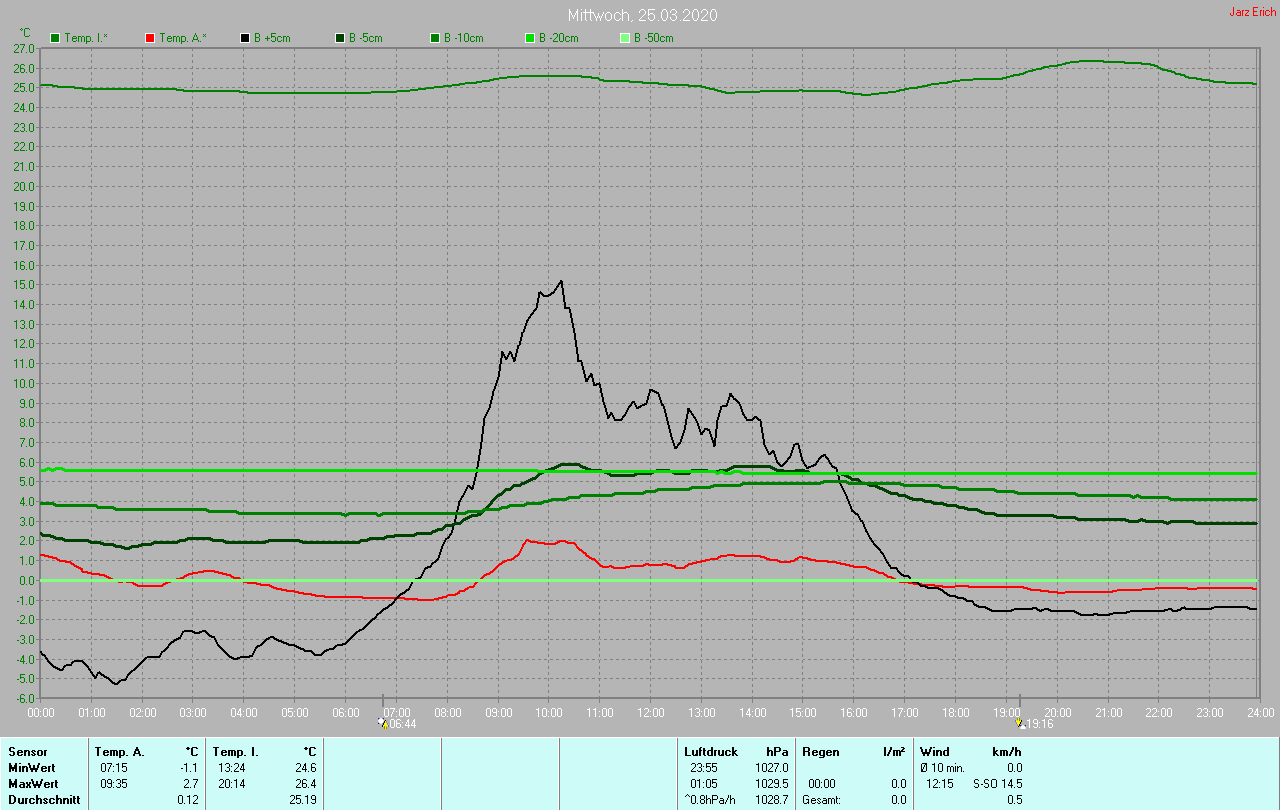Click the 'Temp. I.' column header in table
The width and height of the screenshot is (1280, 810).
click(235, 751)
